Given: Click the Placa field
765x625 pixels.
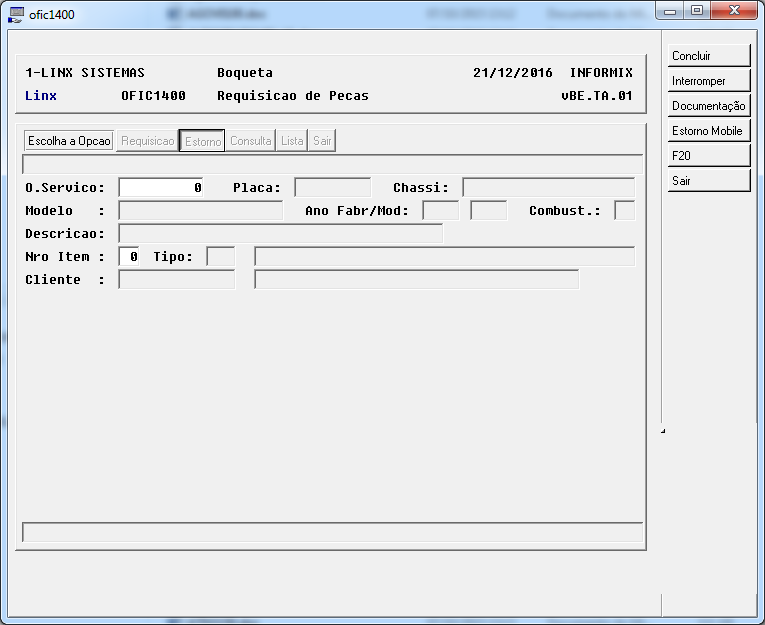Looking at the screenshot, I should pyautogui.click(x=333, y=187).
